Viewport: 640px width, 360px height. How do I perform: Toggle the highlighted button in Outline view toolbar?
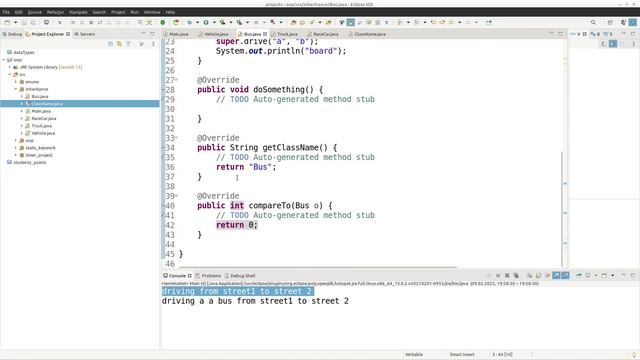[613, 43]
